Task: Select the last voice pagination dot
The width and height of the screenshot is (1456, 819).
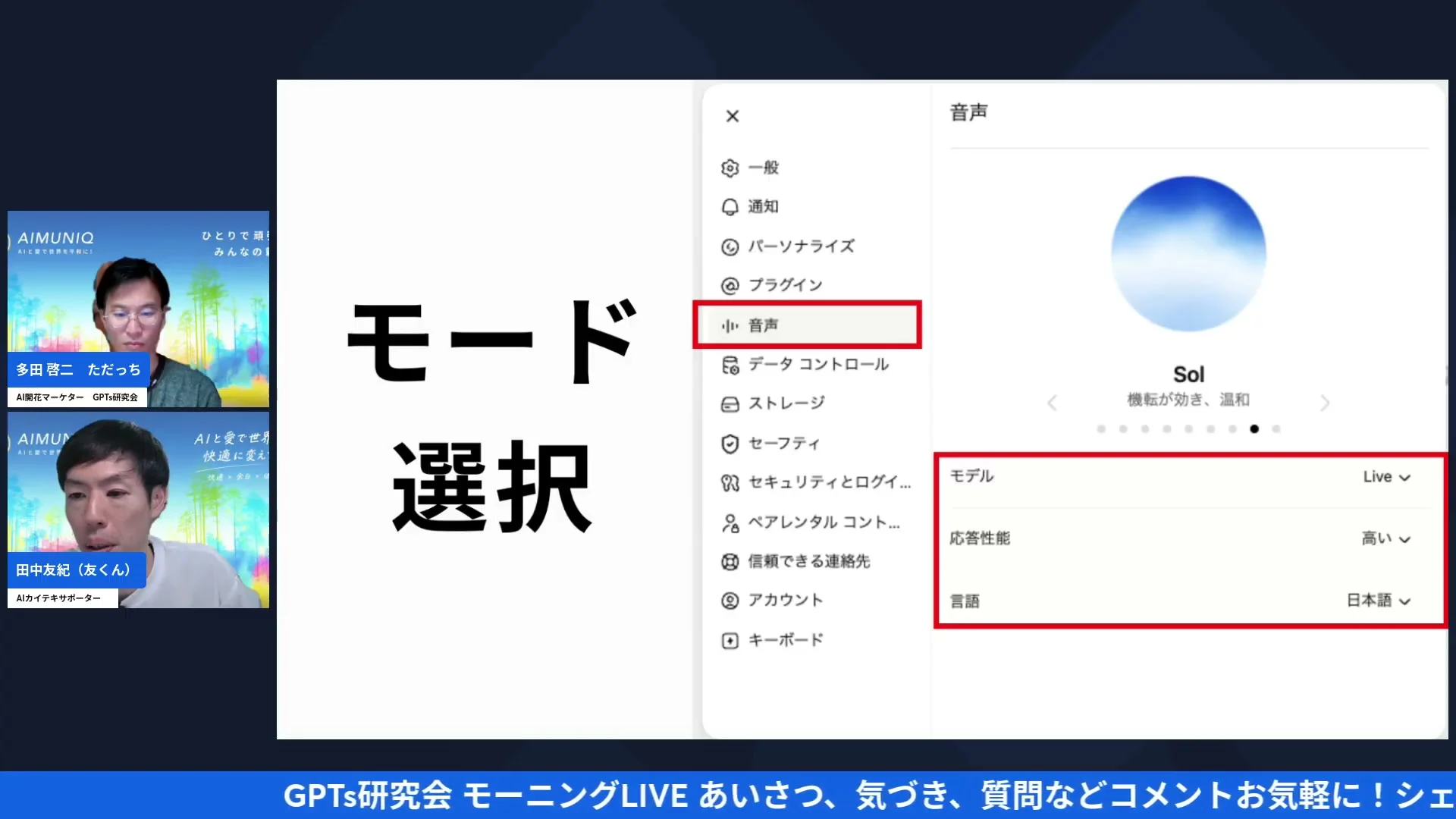Action: pyautogui.click(x=1276, y=429)
